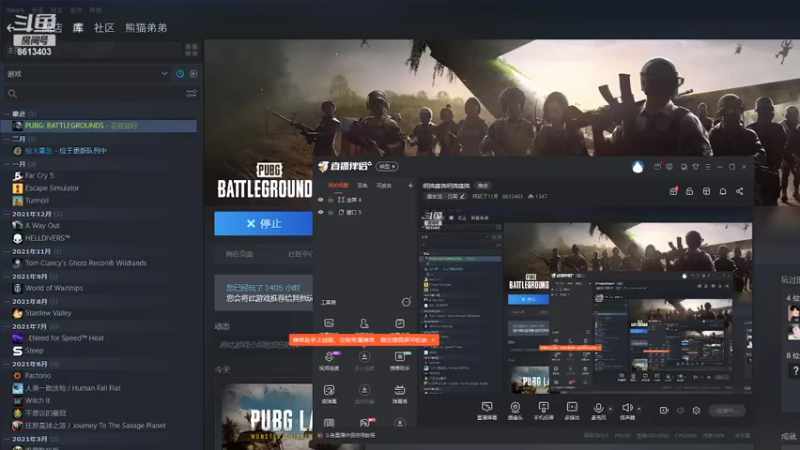Click the share icon in 直播伴侣

[x=739, y=191]
